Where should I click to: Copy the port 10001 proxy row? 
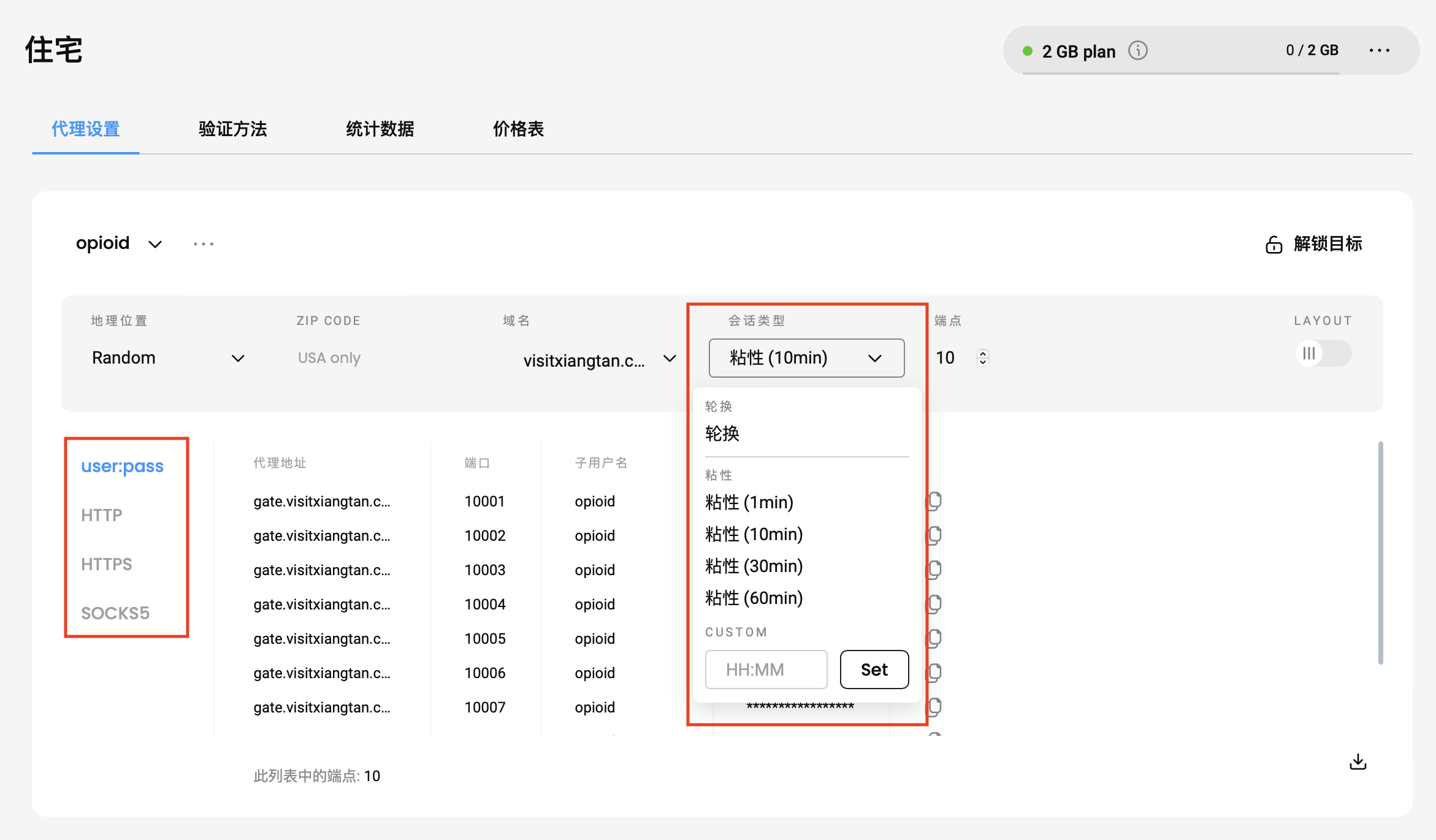pos(934,502)
